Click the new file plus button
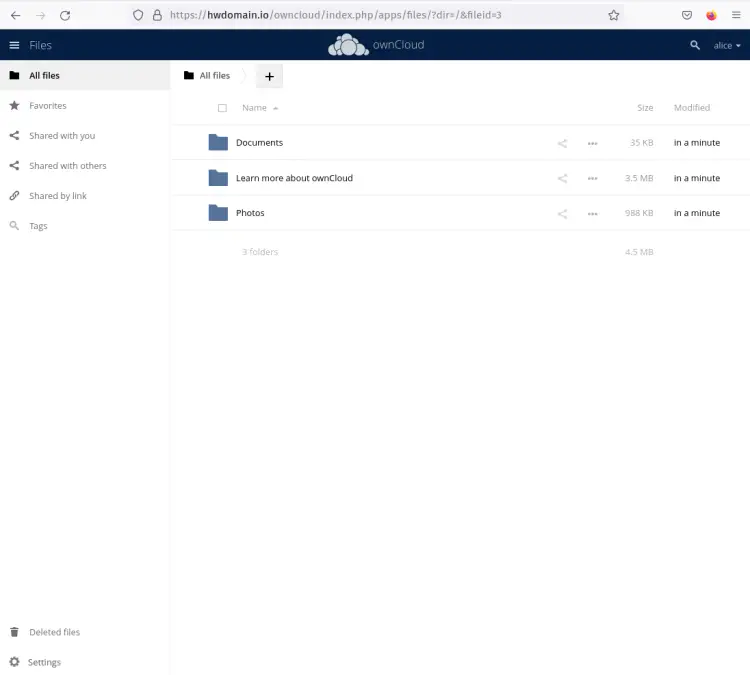The image size is (750, 675). (x=269, y=76)
